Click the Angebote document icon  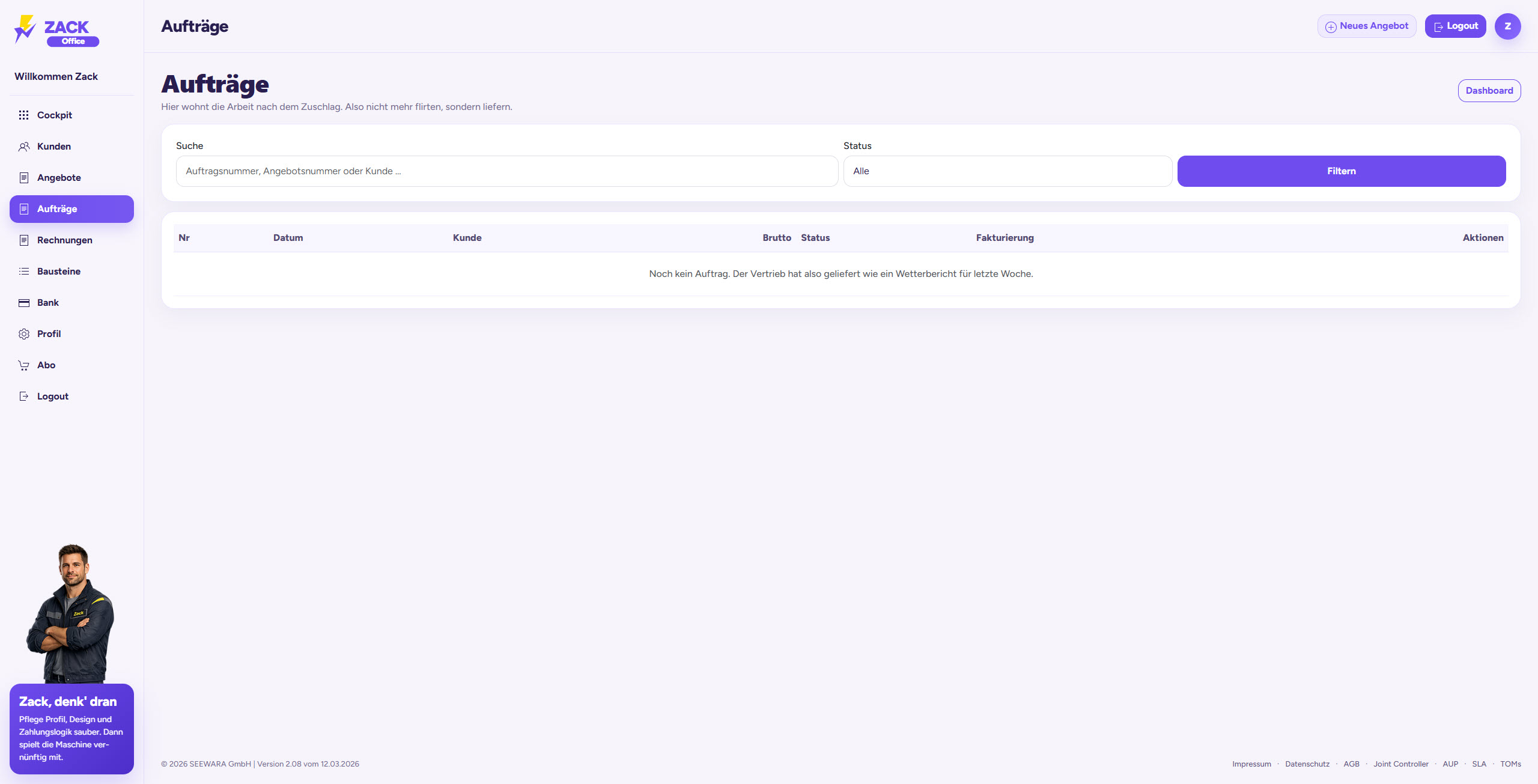pyautogui.click(x=24, y=178)
